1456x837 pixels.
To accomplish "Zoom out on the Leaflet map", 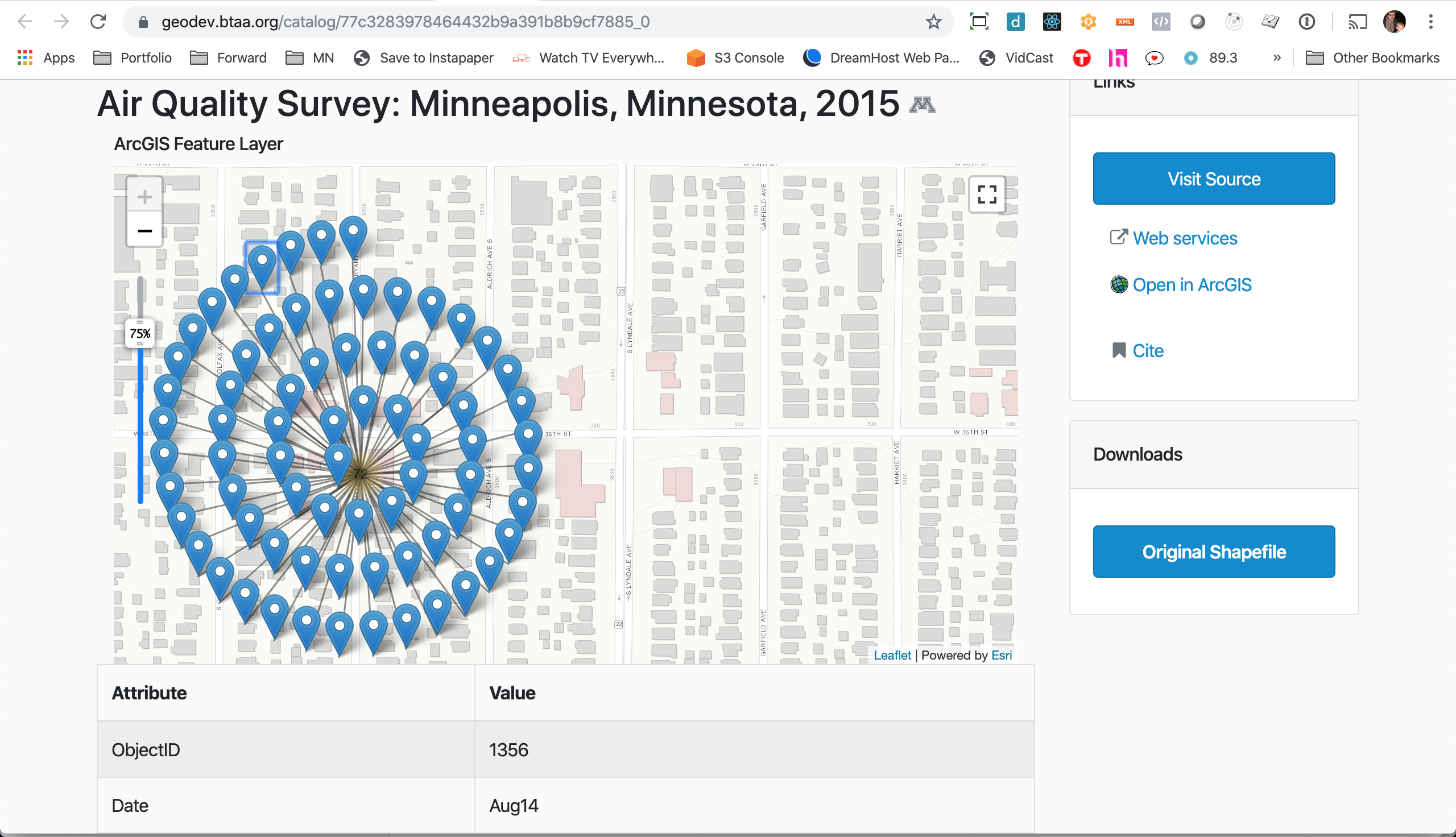I will 144,231.
